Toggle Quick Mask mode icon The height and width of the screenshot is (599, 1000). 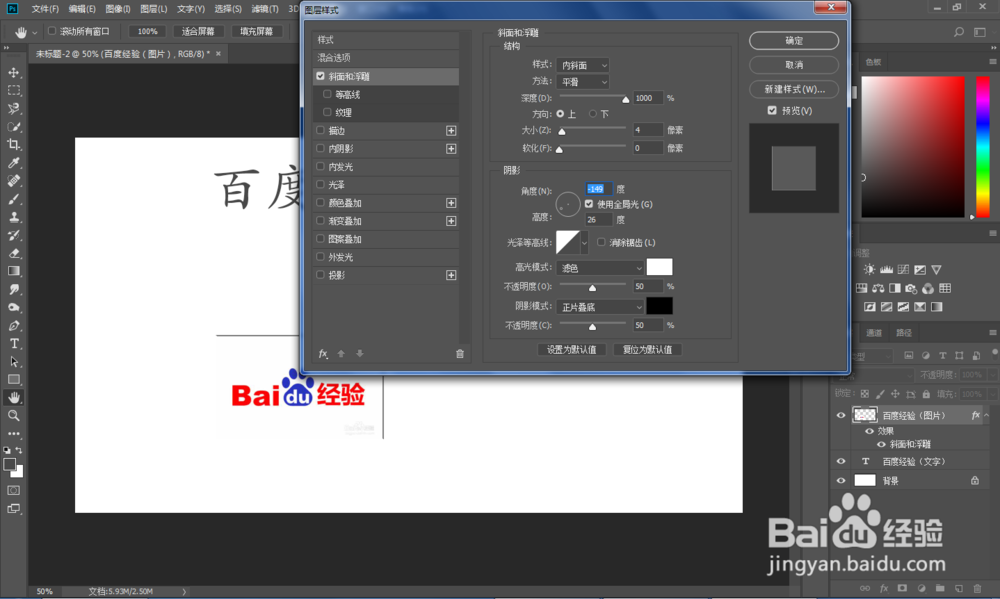[x=13, y=491]
